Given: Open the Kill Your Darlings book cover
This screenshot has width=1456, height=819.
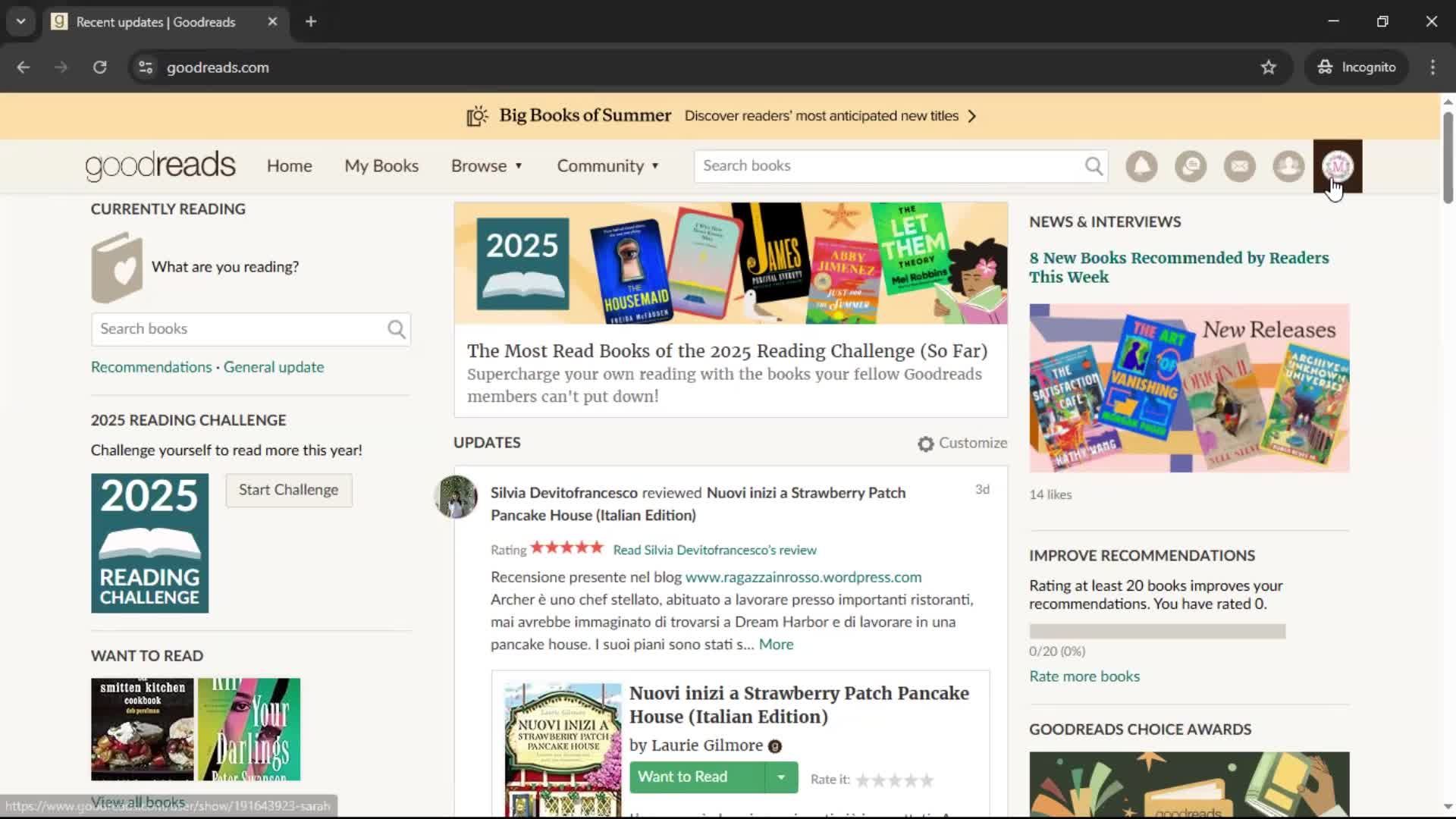Looking at the screenshot, I should pos(249,730).
